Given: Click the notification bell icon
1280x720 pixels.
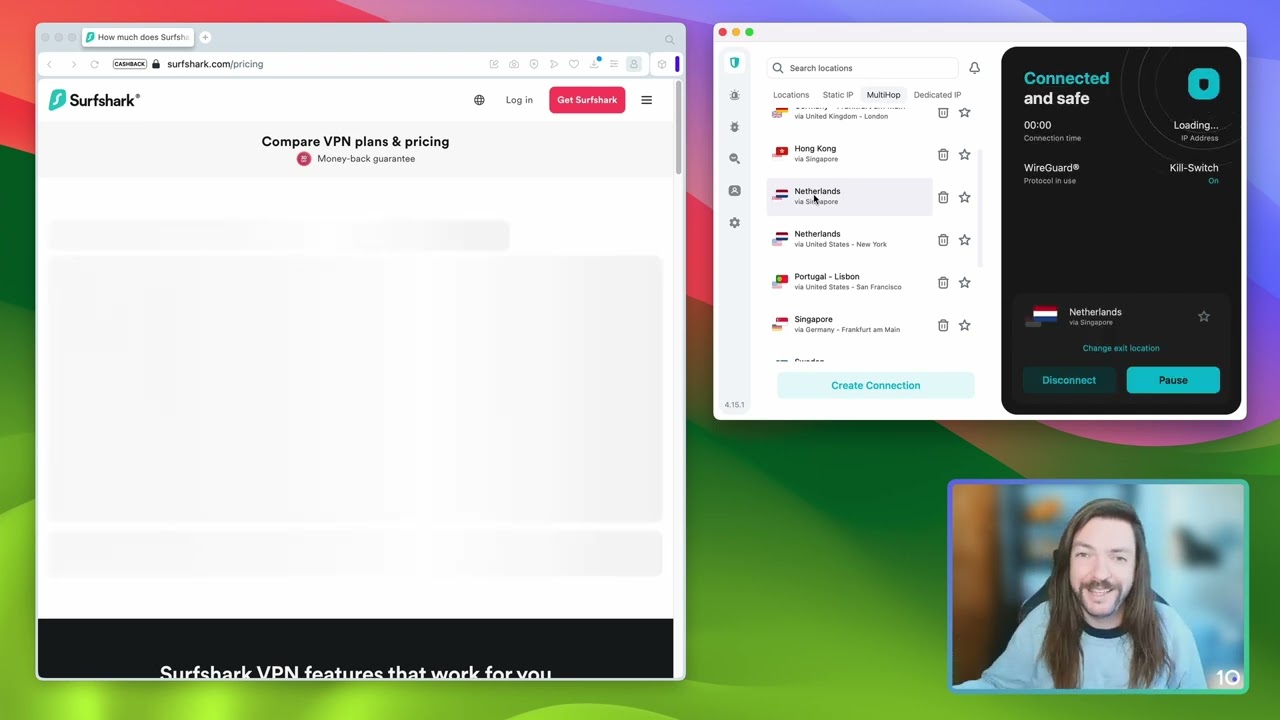Looking at the screenshot, I should click(x=974, y=68).
